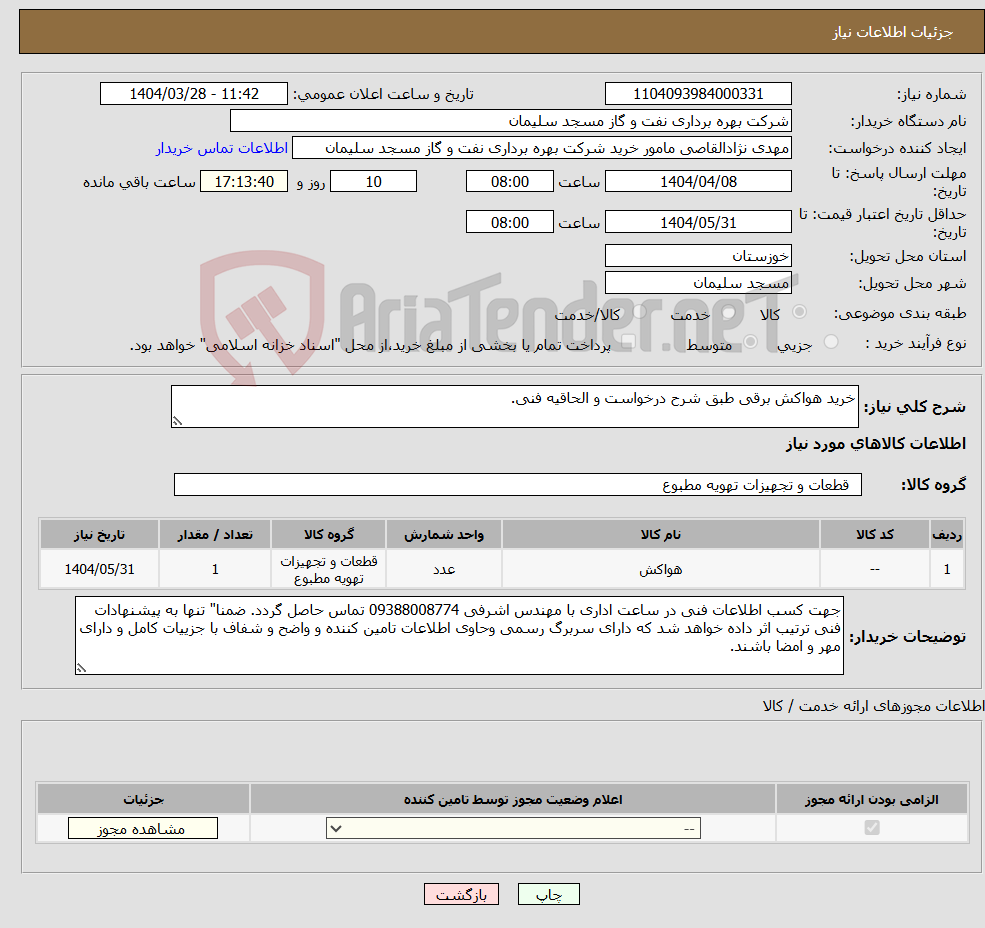Click the ردیف column header
Viewport: 985px width, 928px height.
click(947, 534)
